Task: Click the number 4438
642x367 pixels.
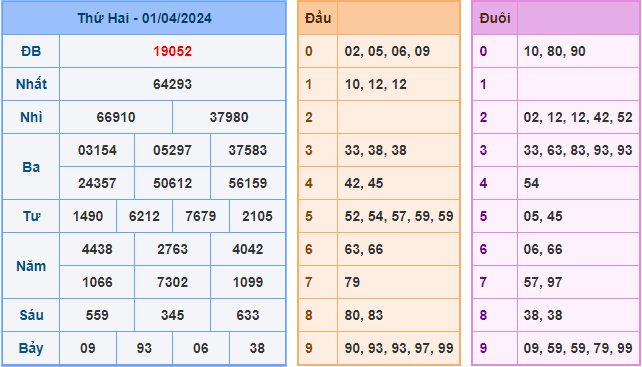Action: click(x=97, y=249)
